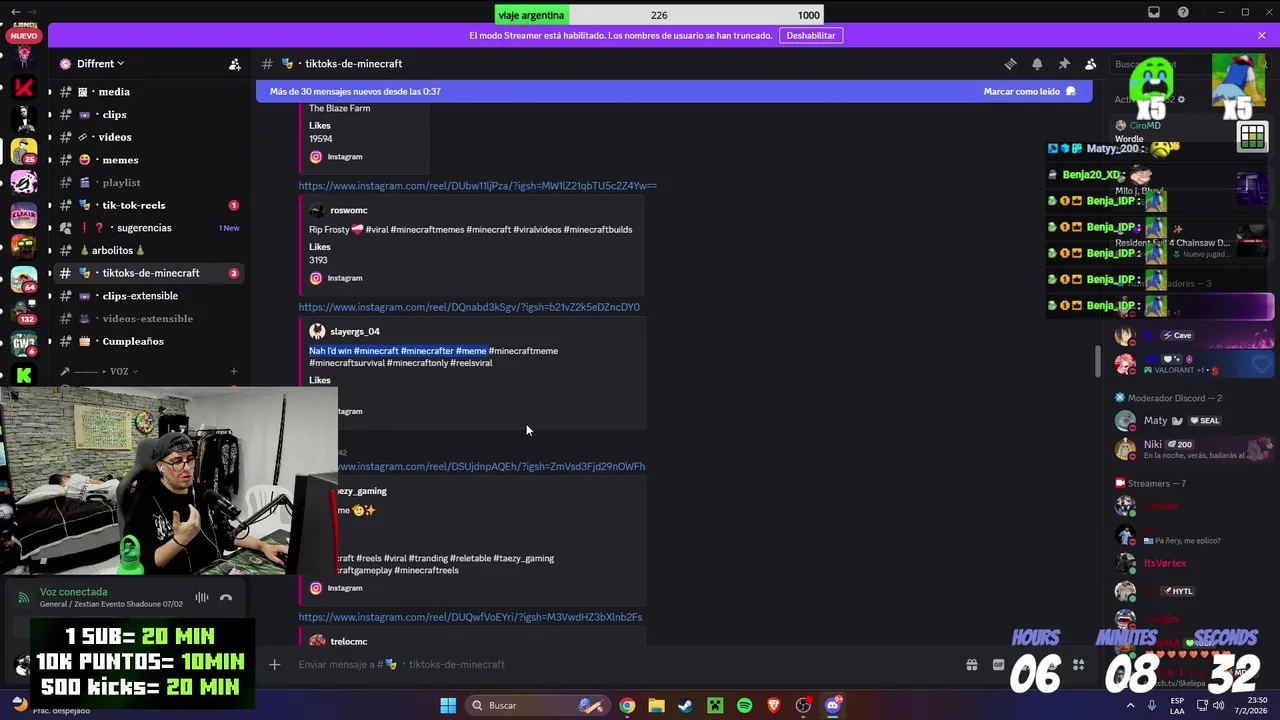Open notification settings bell icon
This screenshot has width=1280, height=720.
(1037, 64)
